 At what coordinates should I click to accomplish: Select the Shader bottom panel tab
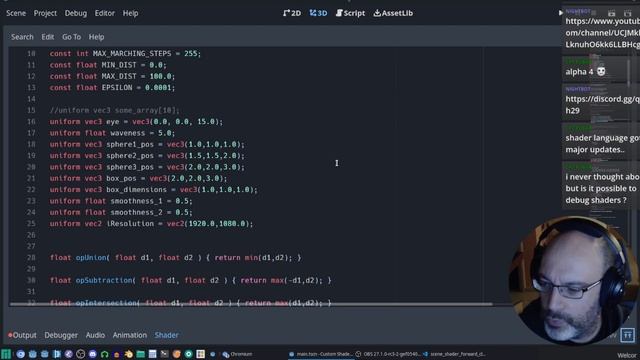click(x=166, y=335)
